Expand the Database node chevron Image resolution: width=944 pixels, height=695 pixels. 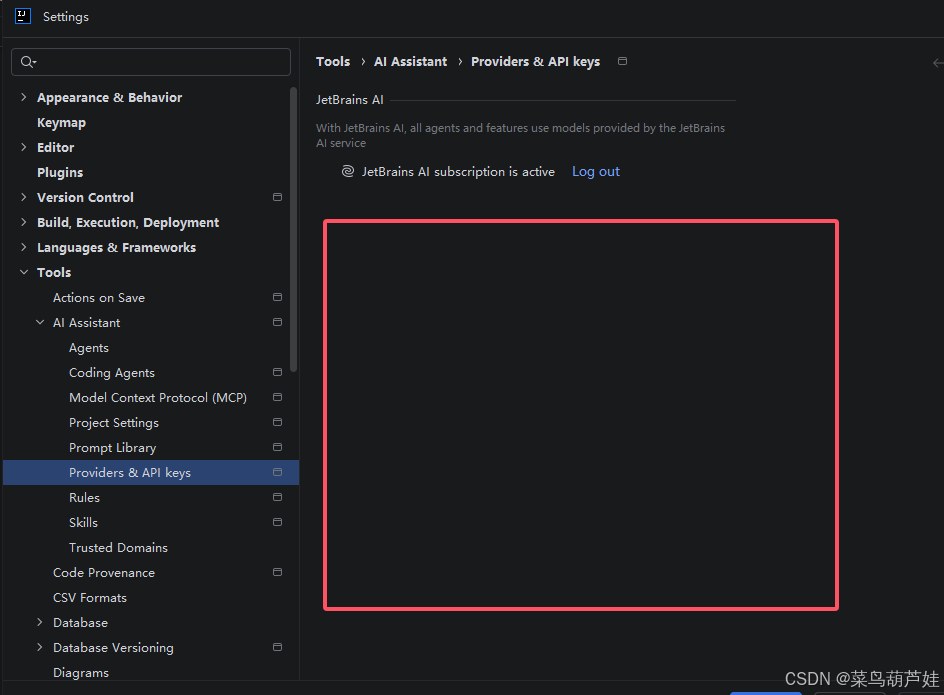40,622
